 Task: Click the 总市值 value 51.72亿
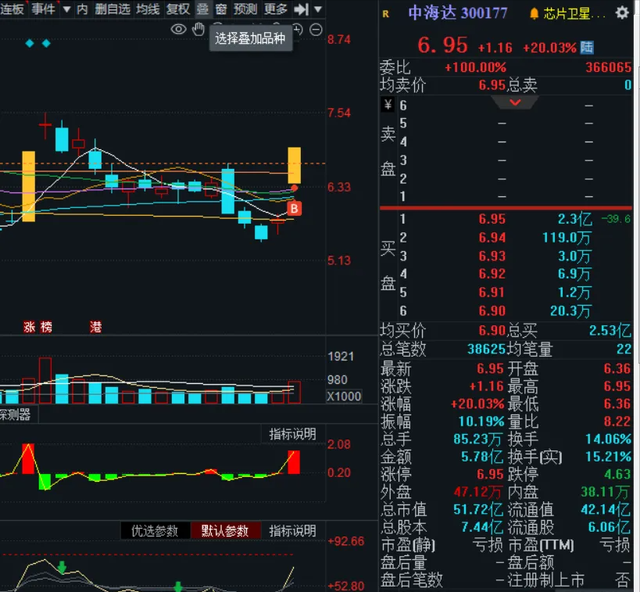tap(478, 509)
